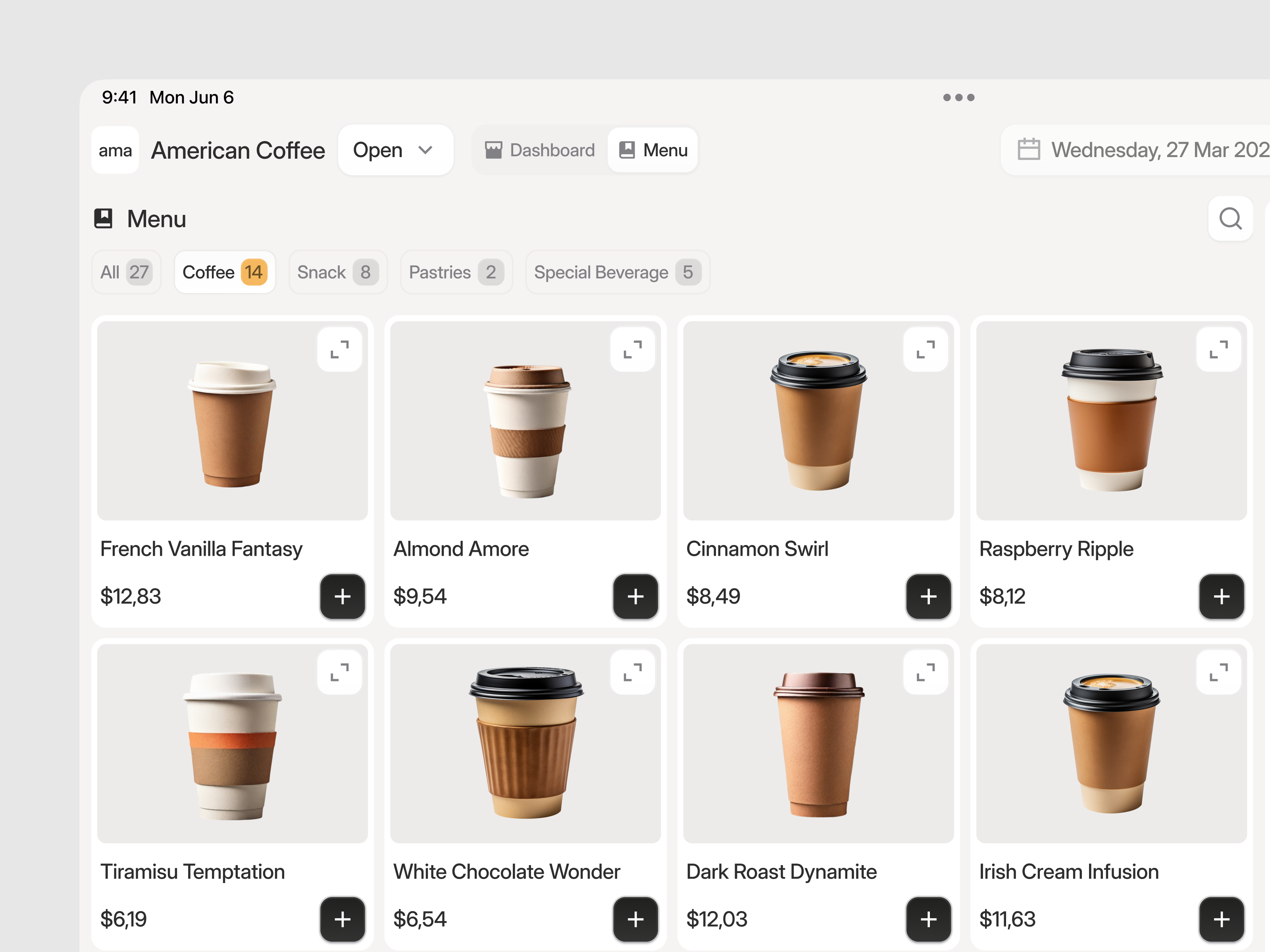This screenshot has height=952, width=1270.
Task: Open the Open status dropdown
Action: pos(396,150)
